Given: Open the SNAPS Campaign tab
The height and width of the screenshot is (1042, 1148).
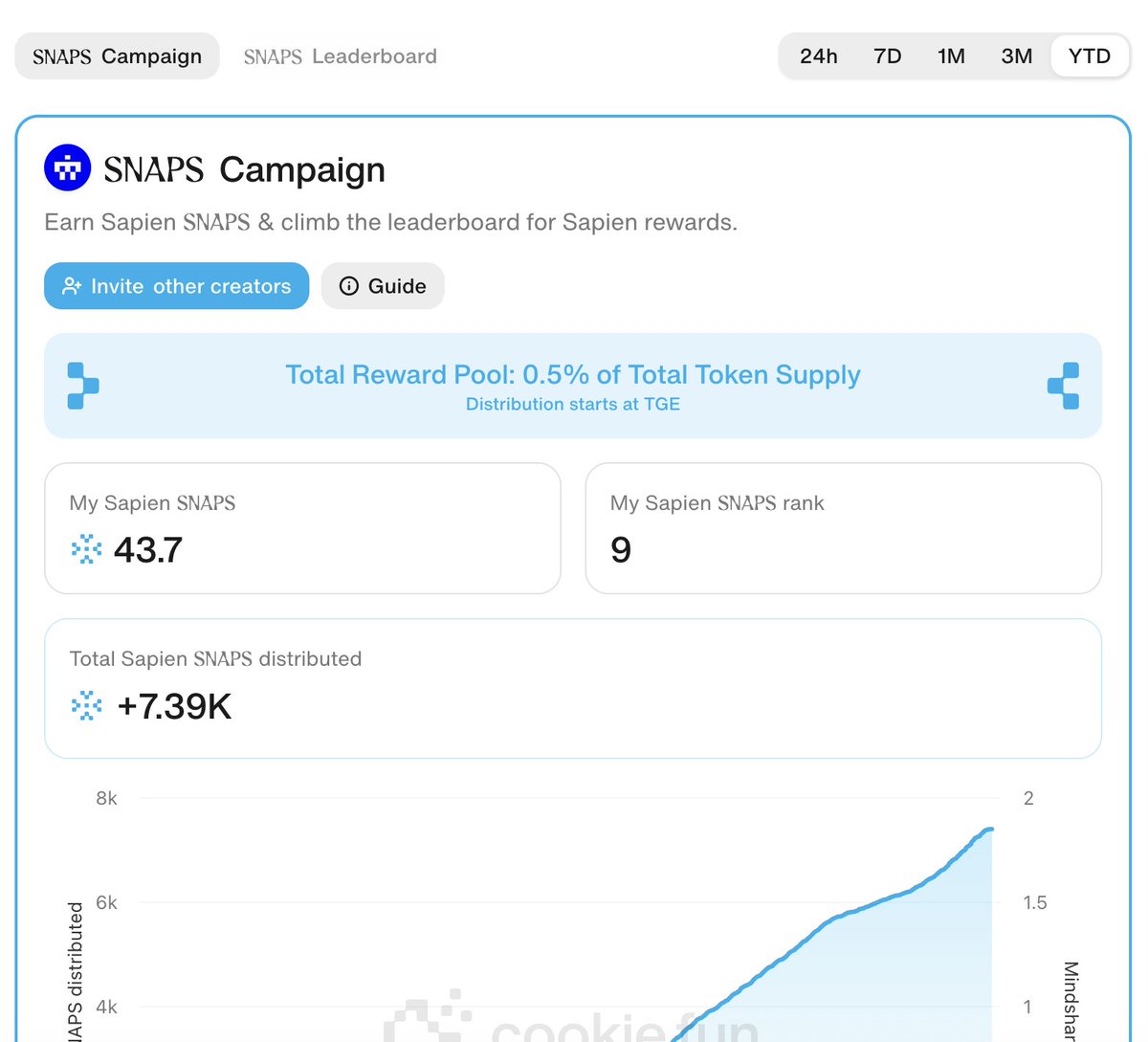Looking at the screenshot, I should coord(117,56).
